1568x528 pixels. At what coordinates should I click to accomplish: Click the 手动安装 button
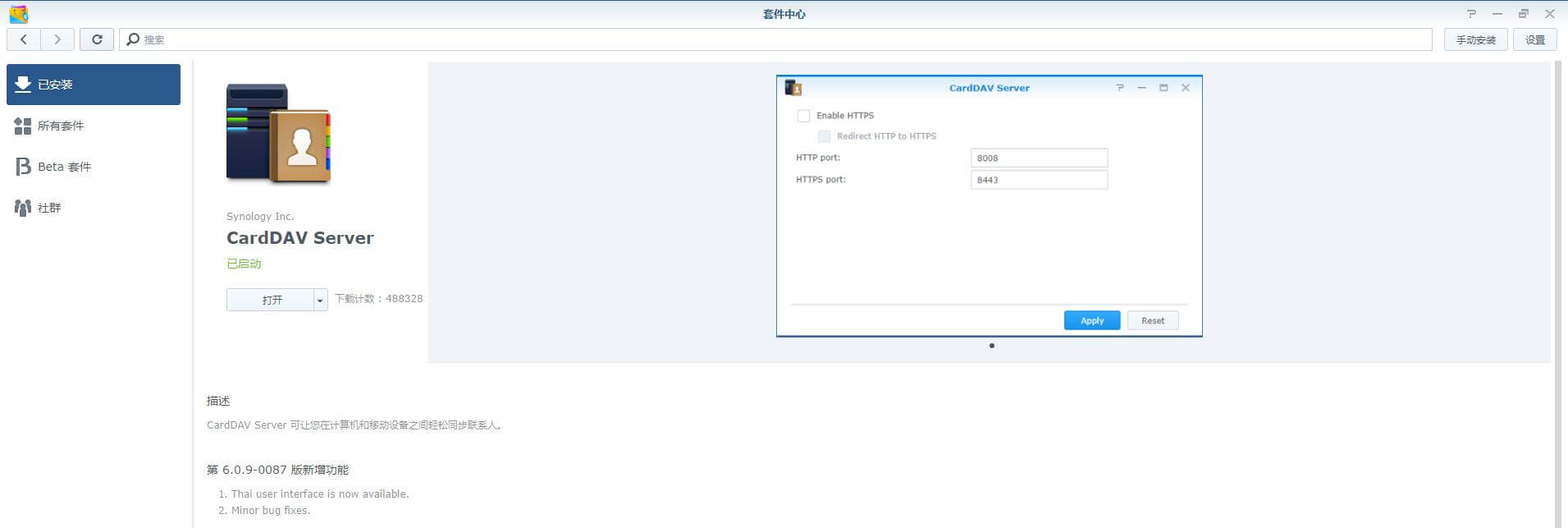coord(1475,39)
